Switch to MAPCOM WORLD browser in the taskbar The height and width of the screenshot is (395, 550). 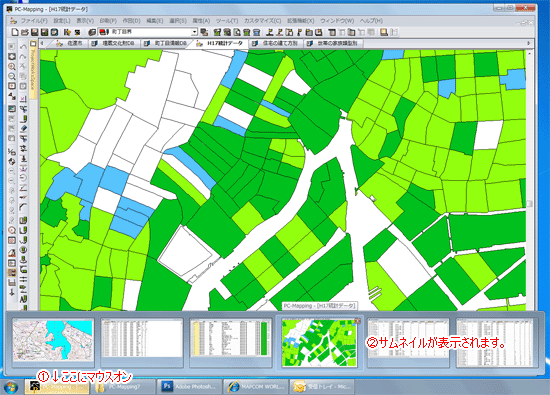[256, 387]
